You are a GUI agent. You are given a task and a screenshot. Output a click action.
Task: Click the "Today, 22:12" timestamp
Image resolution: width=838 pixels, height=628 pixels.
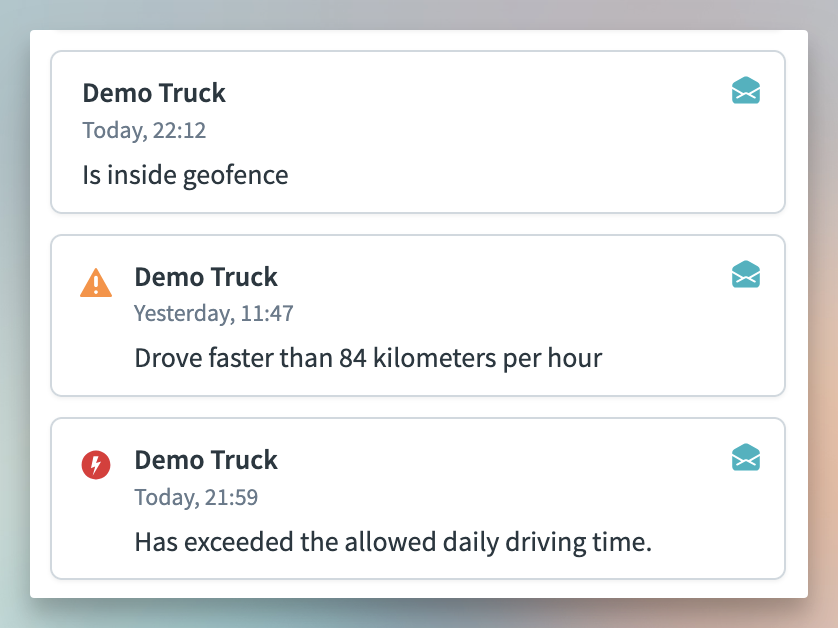click(144, 130)
